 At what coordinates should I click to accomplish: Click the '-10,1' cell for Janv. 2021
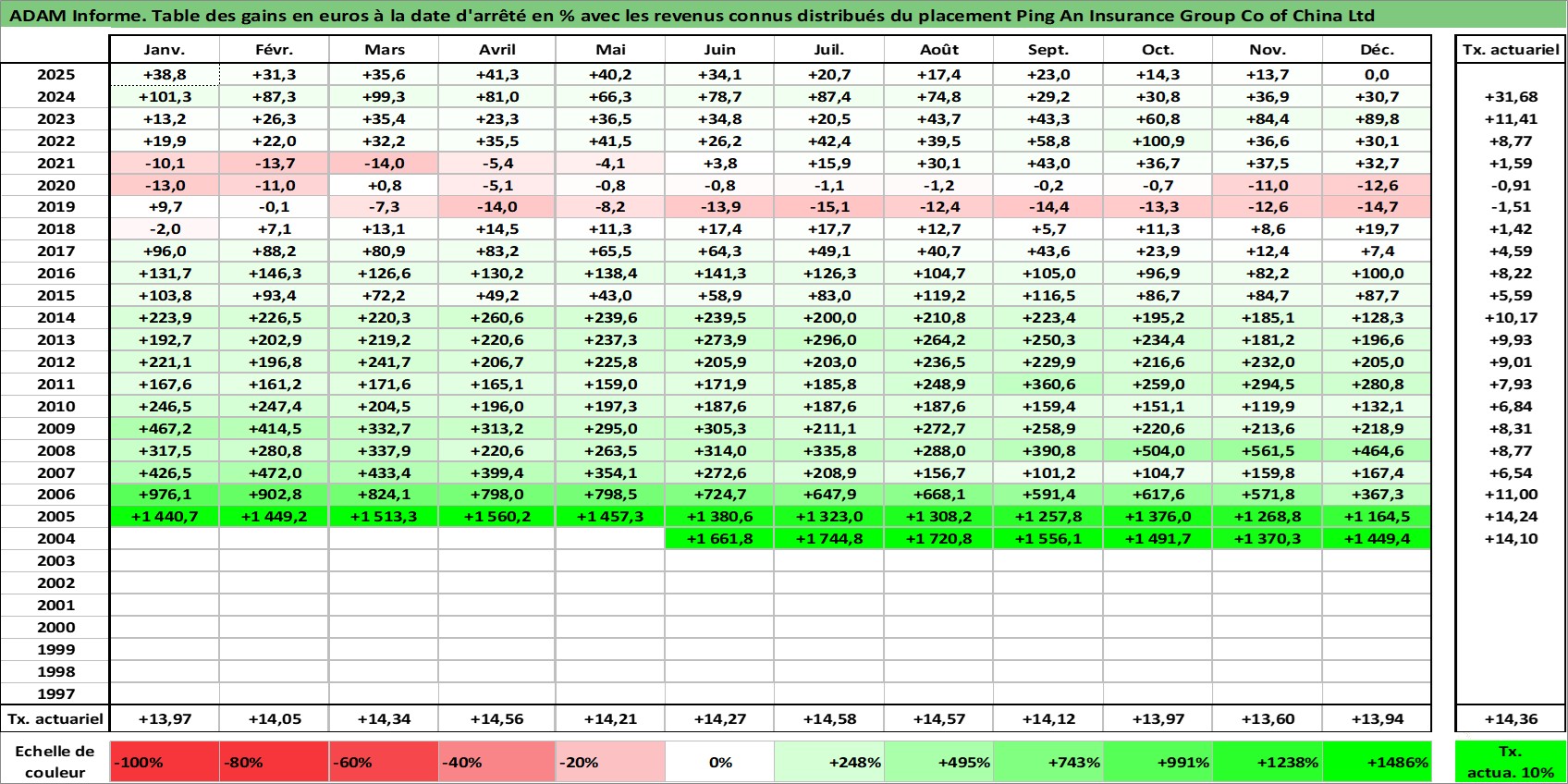tap(165, 163)
